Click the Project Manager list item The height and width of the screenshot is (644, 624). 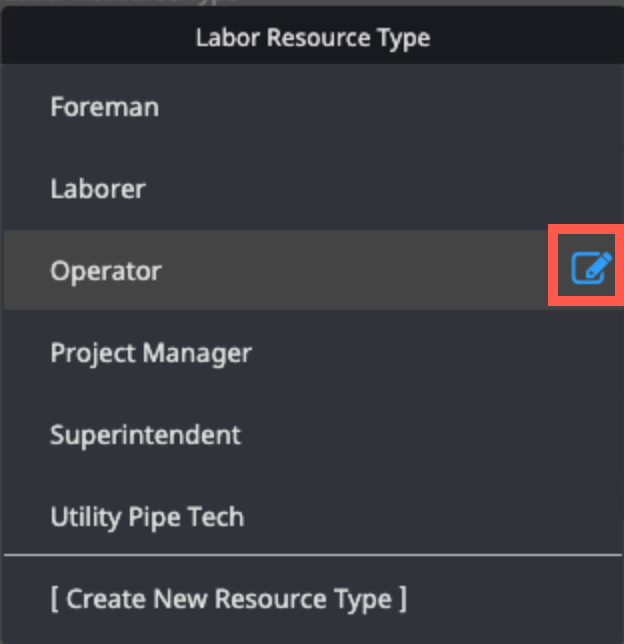(x=313, y=352)
